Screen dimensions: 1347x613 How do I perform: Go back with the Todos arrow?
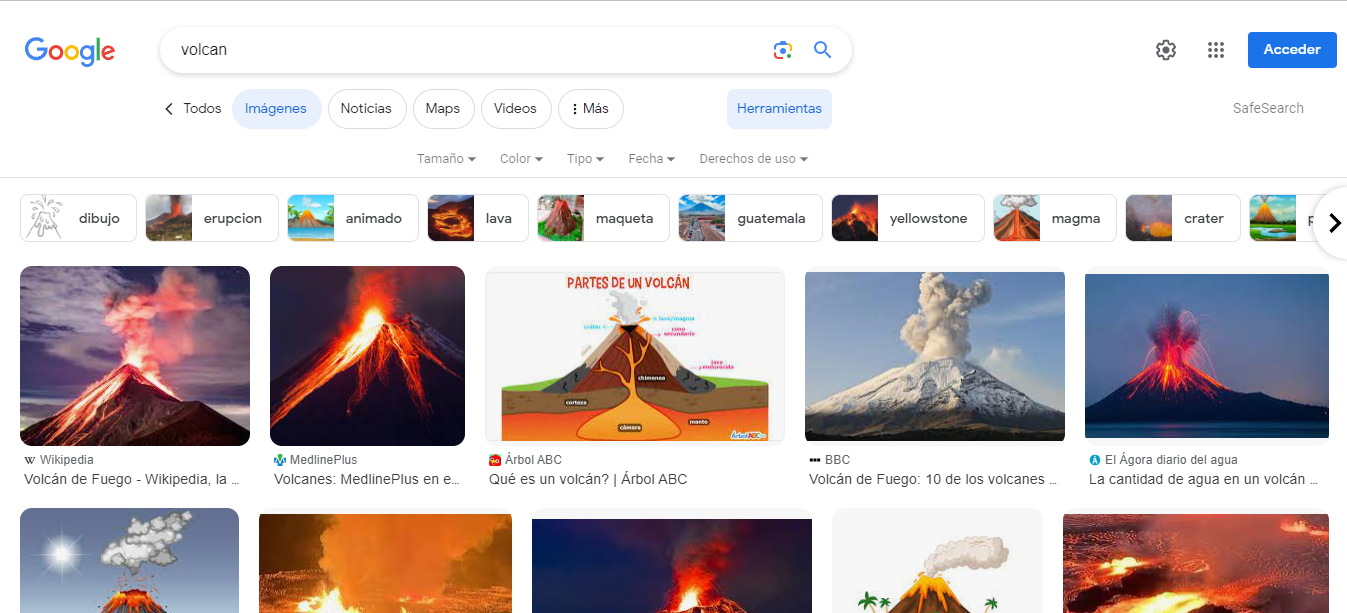192,109
